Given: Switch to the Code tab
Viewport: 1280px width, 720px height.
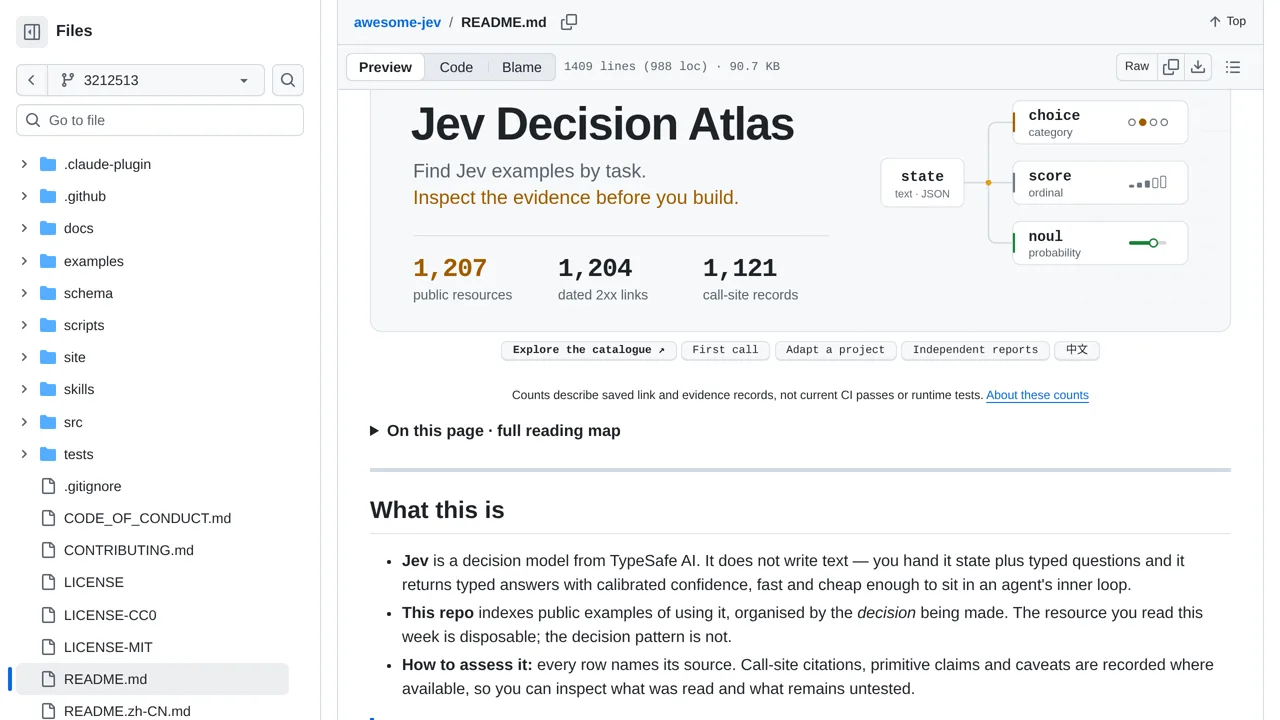Looking at the screenshot, I should [x=456, y=67].
